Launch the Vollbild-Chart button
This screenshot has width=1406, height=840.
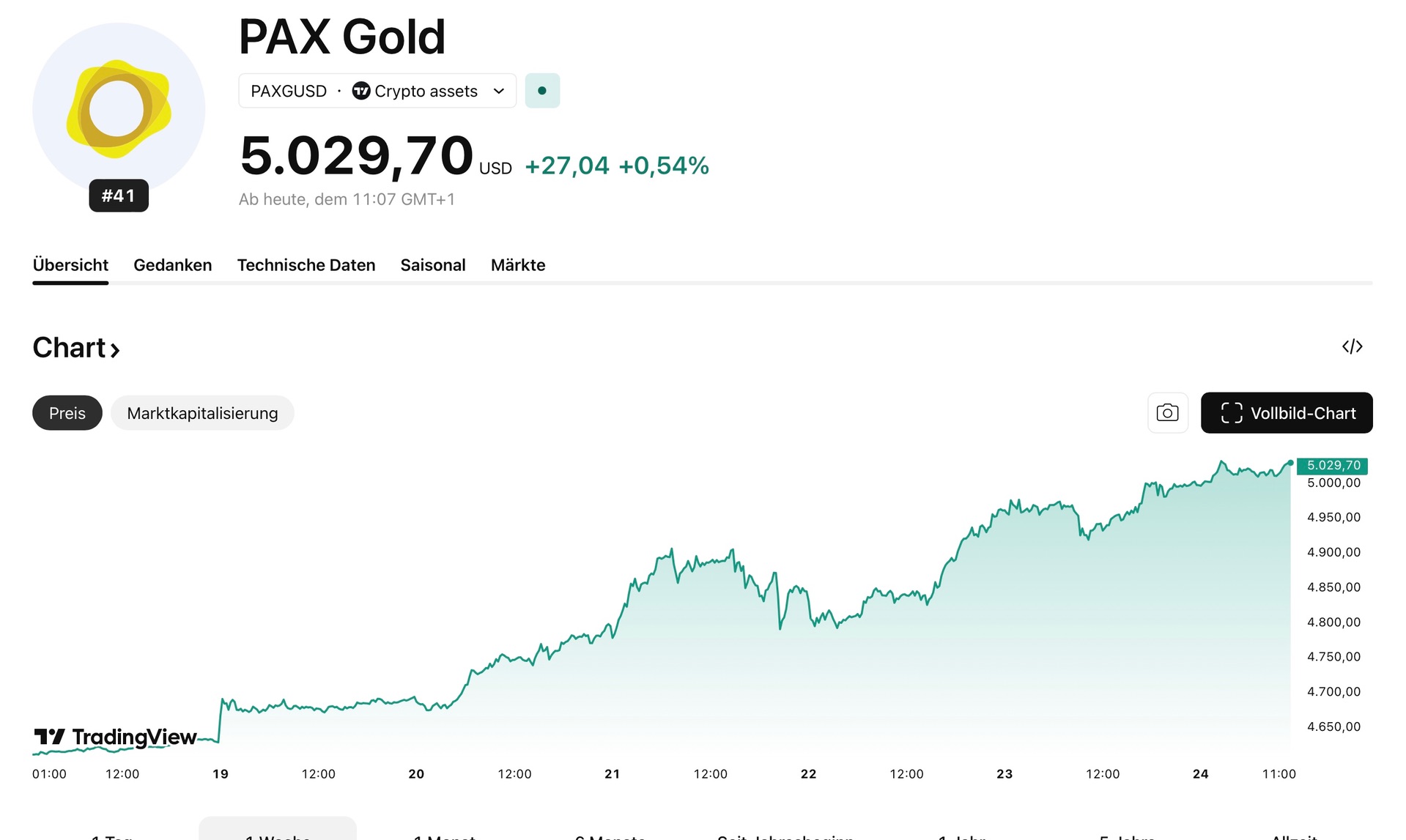pos(1287,413)
